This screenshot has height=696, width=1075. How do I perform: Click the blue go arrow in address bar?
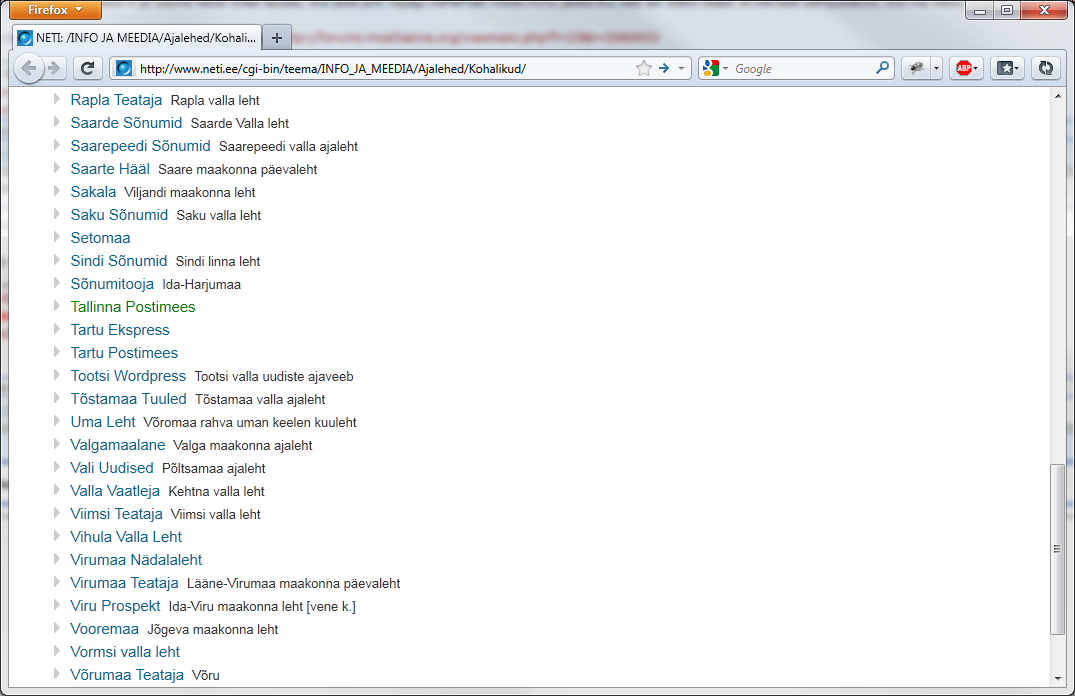point(664,68)
